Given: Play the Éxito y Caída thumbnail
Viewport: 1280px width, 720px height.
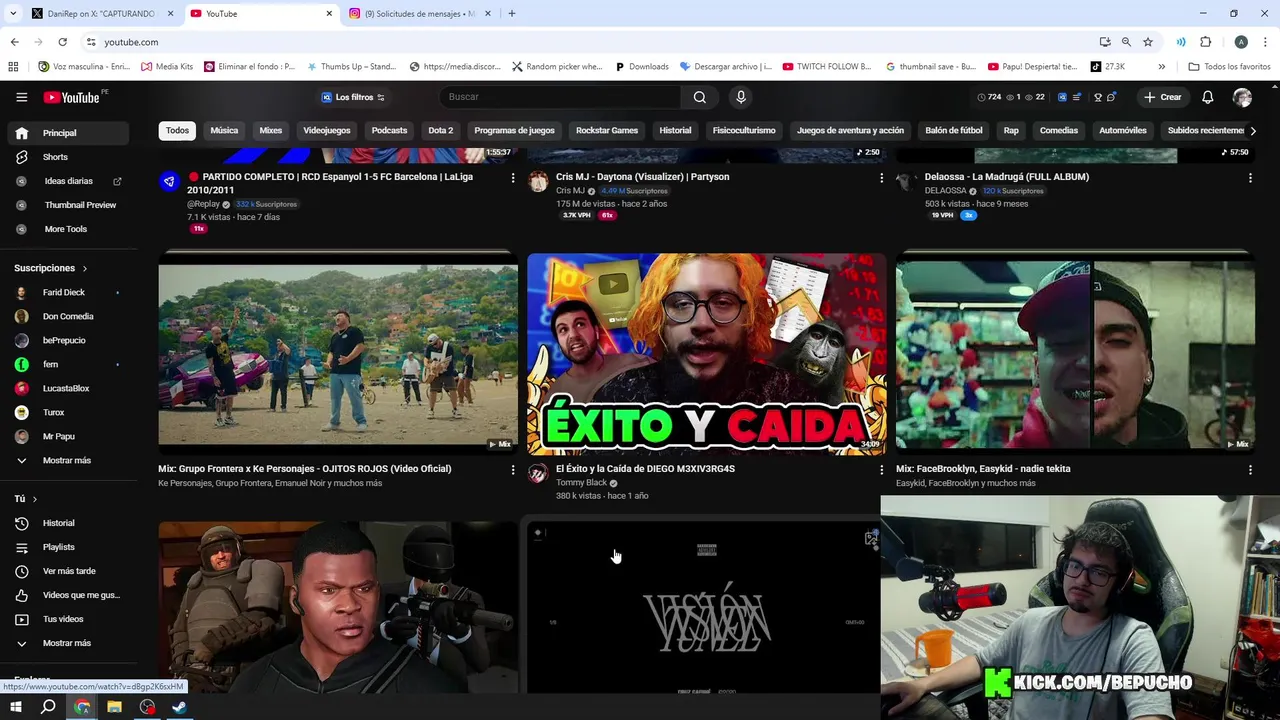Looking at the screenshot, I should [x=707, y=354].
